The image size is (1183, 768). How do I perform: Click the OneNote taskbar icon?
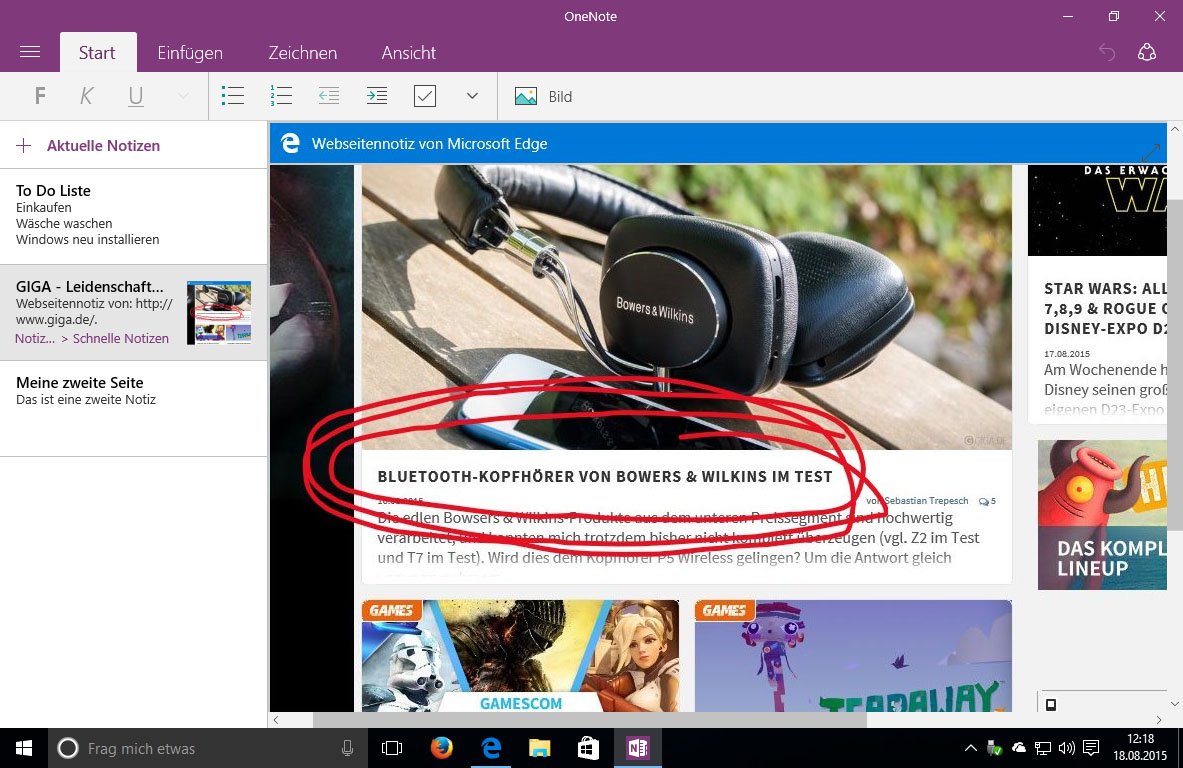point(638,748)
